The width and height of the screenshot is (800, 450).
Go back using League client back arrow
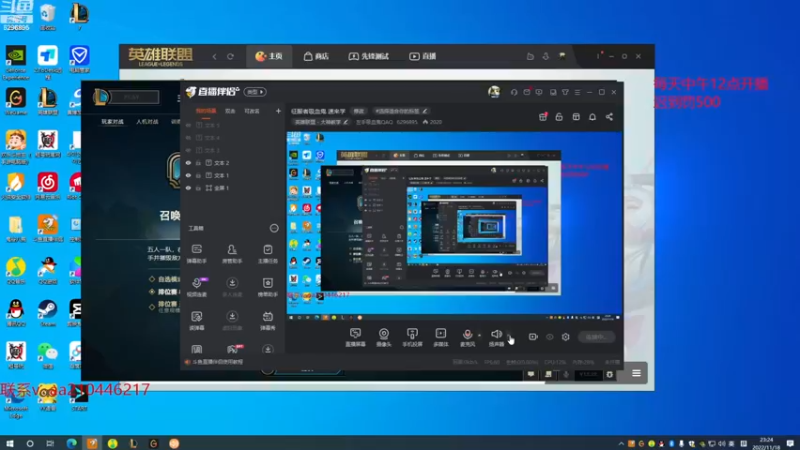pos(214,57)
